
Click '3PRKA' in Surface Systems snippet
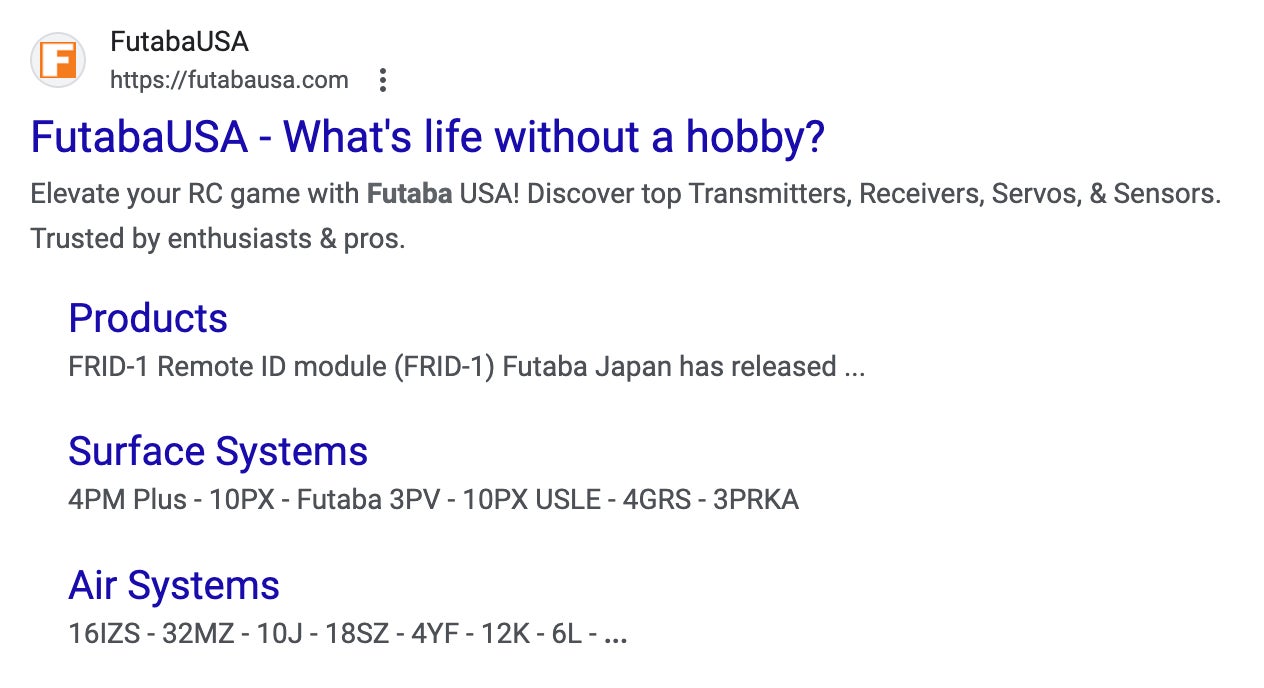[755, 500]
